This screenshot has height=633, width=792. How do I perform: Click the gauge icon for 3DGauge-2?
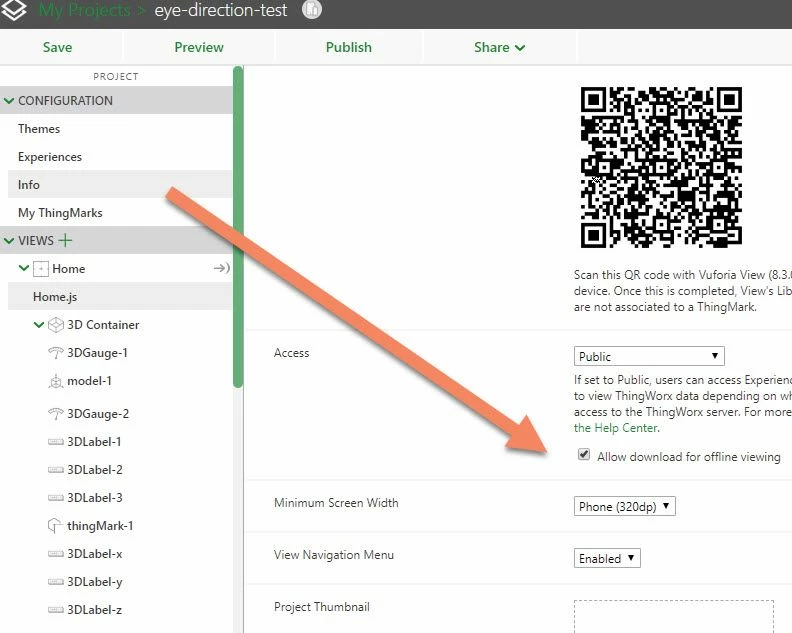coord(55,414)
